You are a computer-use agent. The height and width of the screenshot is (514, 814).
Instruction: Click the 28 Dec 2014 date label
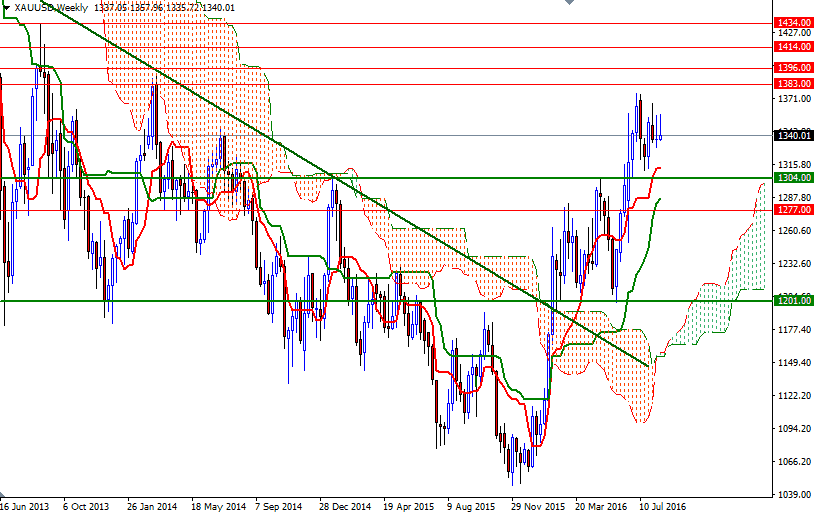click(345, 506)
